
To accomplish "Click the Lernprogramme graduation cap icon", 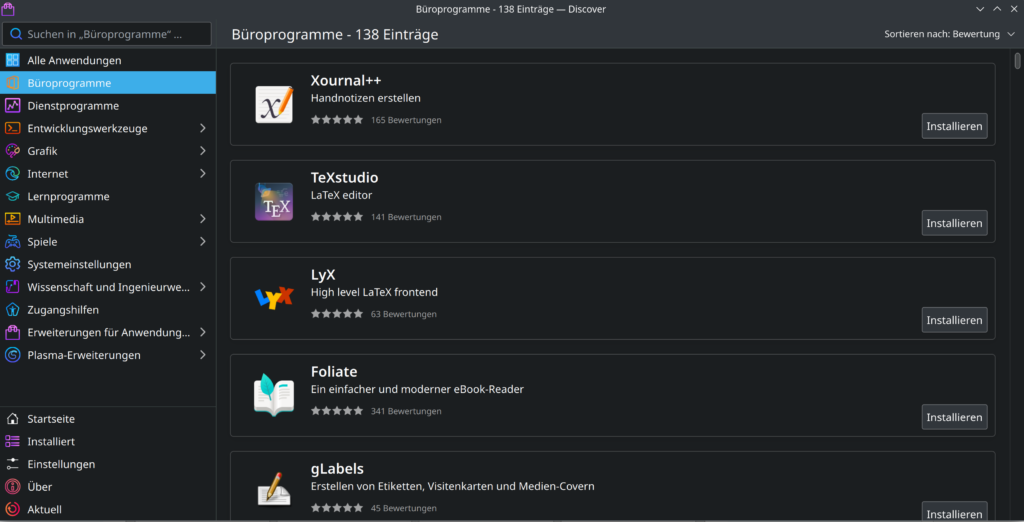I will point(12,196).
